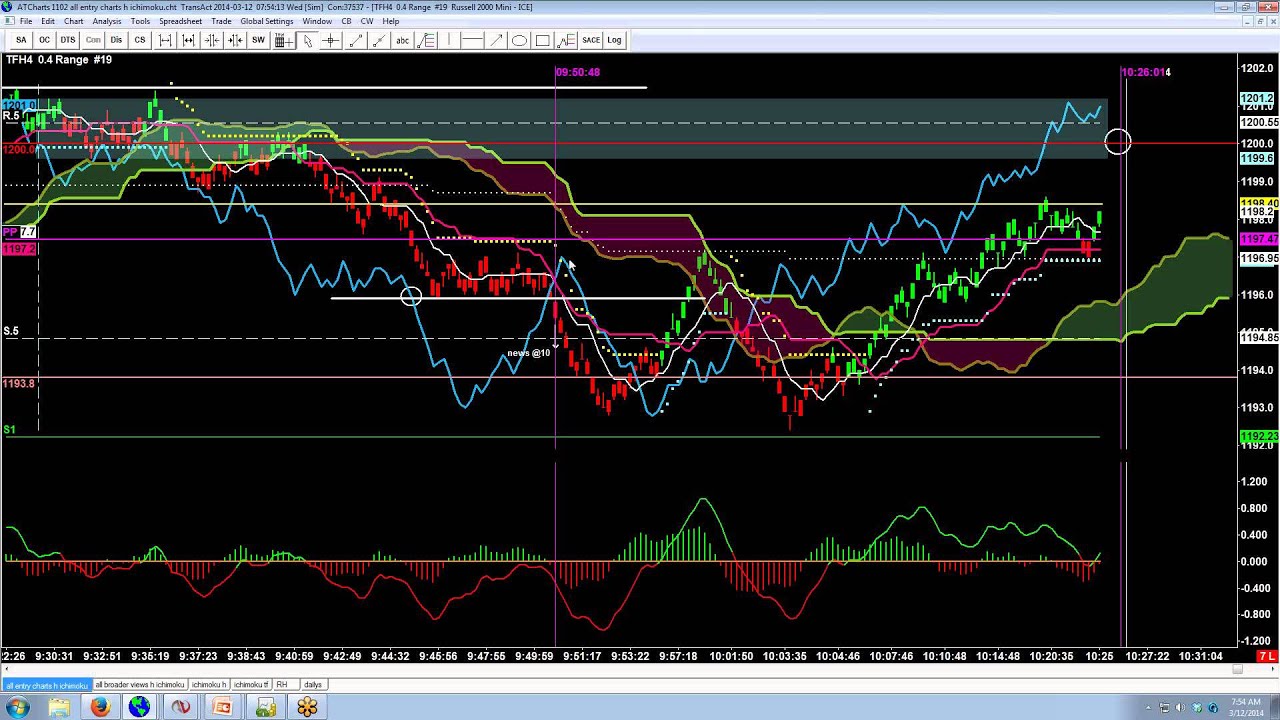Open PowerPoint from the taskbar
This screenshot has width=1280, height=720.
222,707
